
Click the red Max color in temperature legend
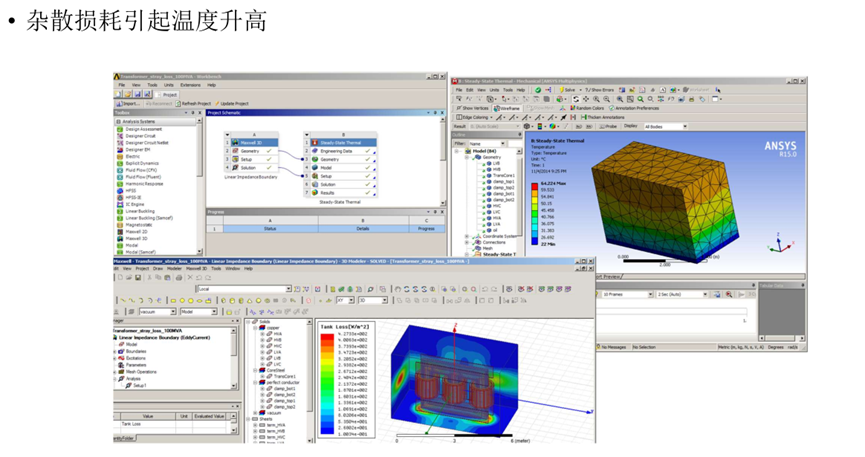(x=535, y=187)
